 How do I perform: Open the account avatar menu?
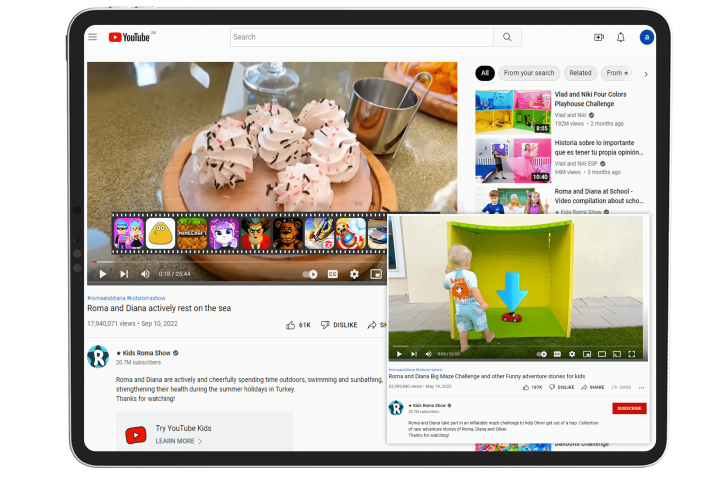[647, 37]
